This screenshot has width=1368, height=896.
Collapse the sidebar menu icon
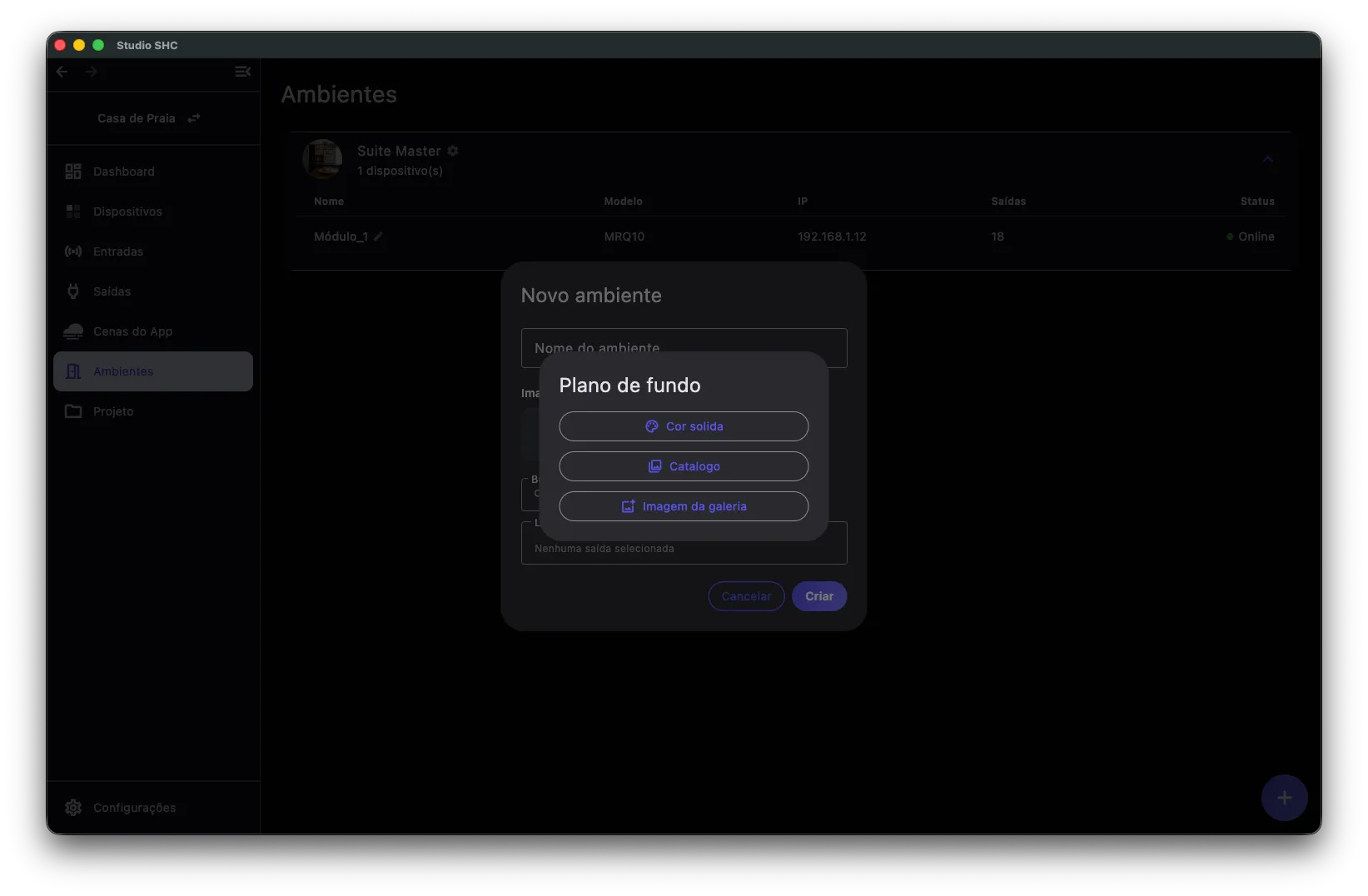pos(243,72)
